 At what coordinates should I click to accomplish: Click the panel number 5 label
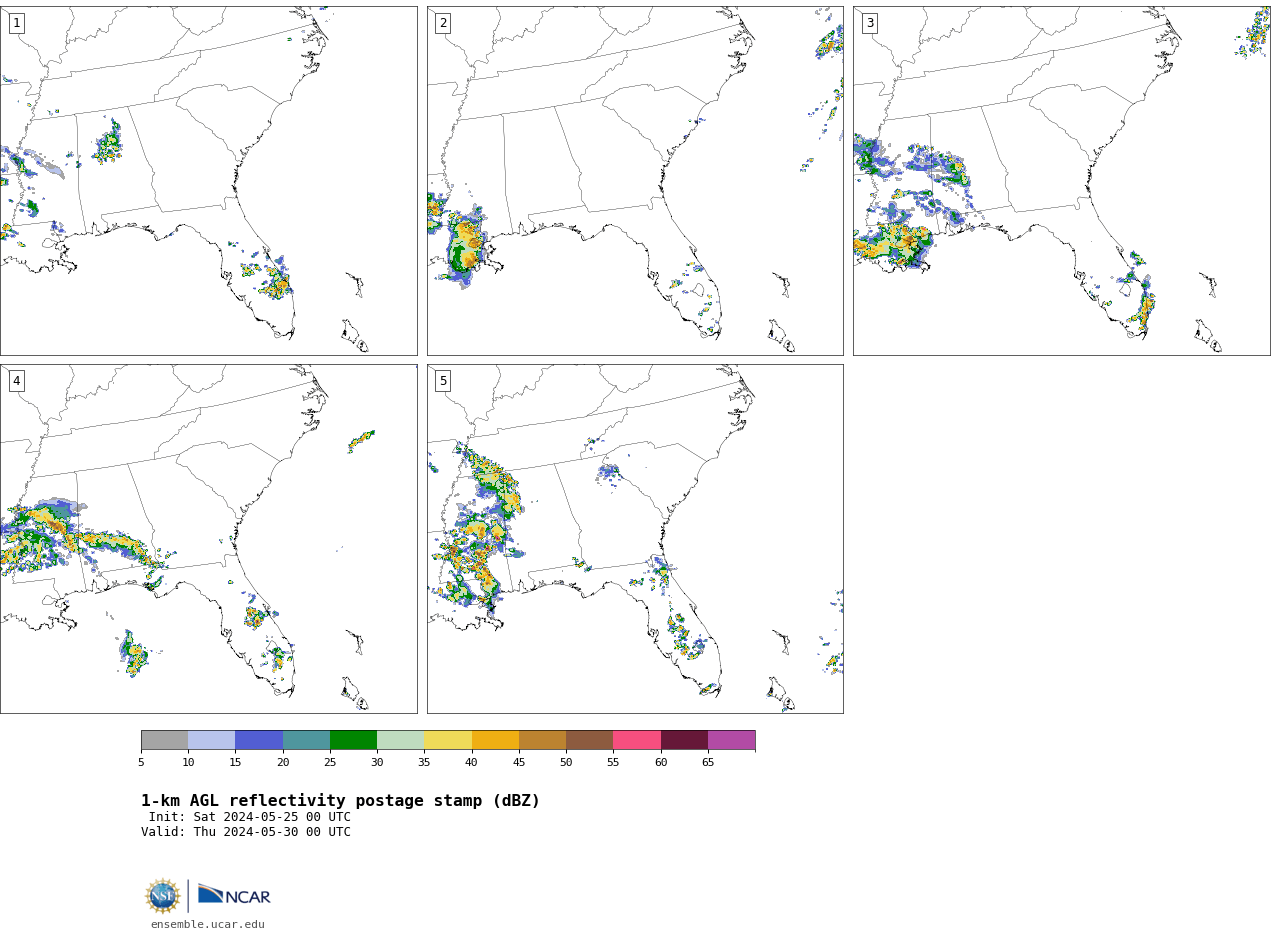click(443, 381)
